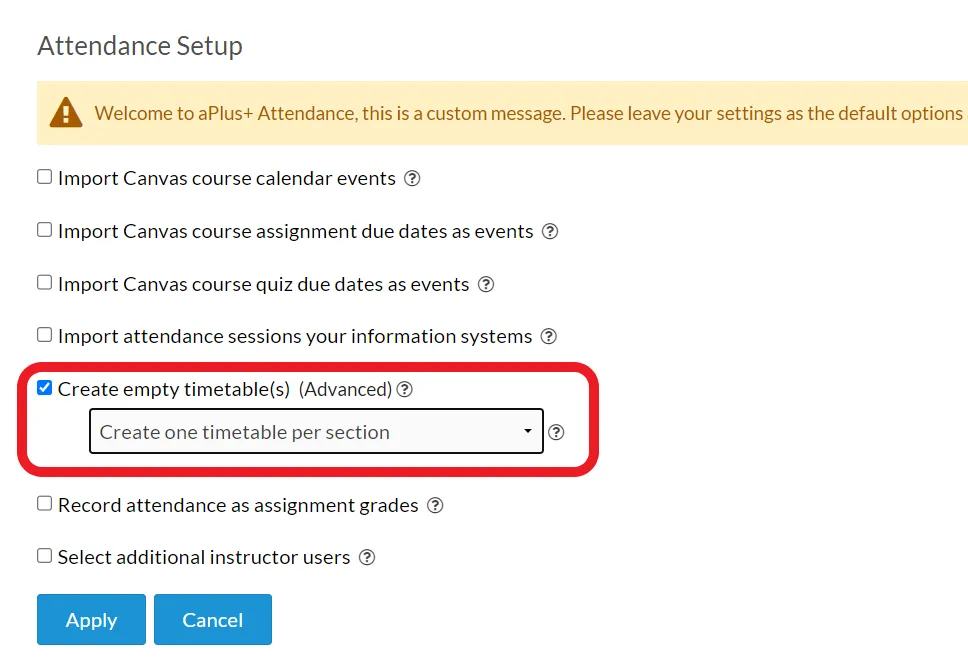This screenshot has height=658, width=968.
Task: Check Select additional instructor users option
Action: [44, 556]
